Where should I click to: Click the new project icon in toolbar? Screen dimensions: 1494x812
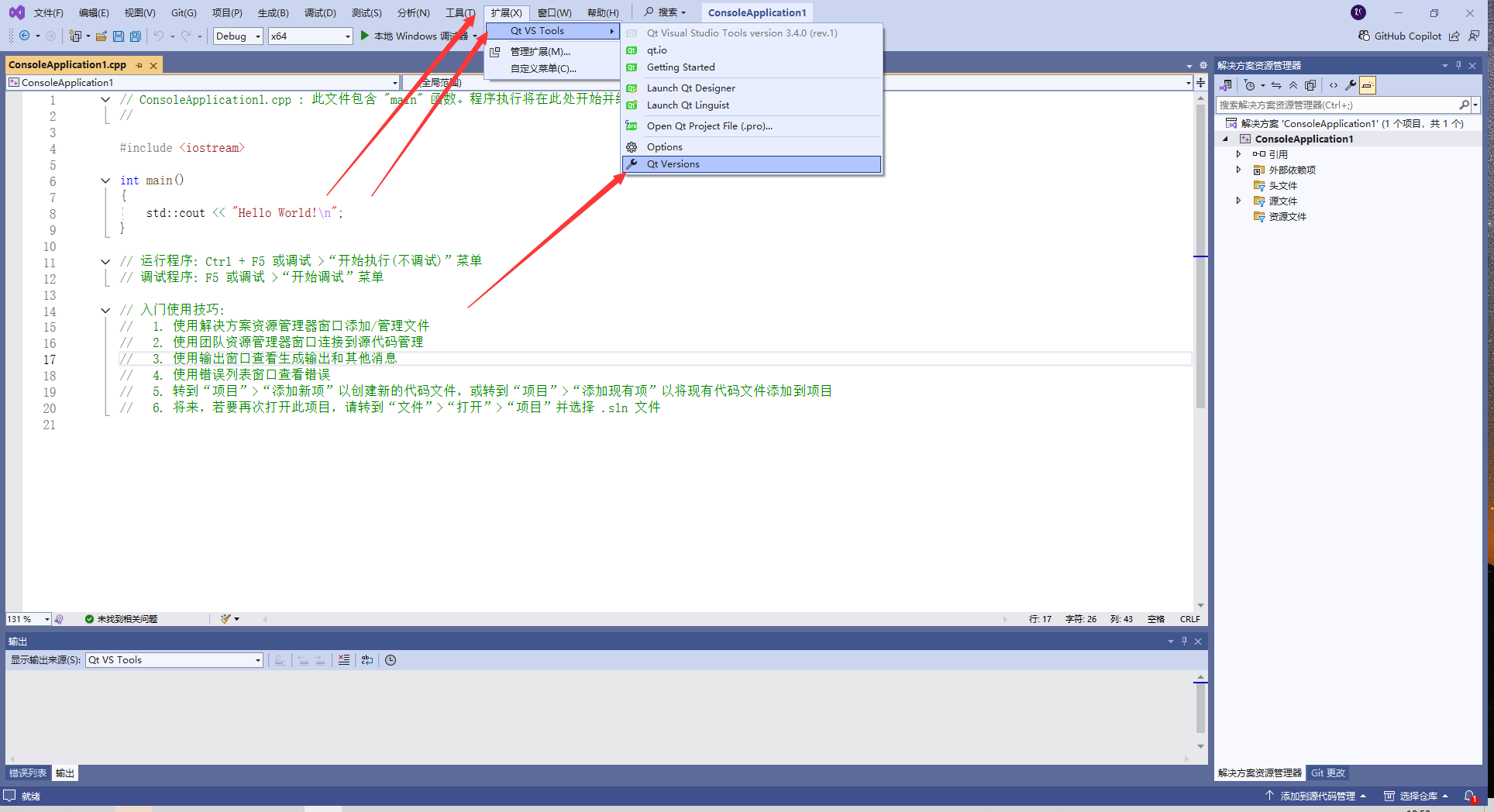[75, 36]
